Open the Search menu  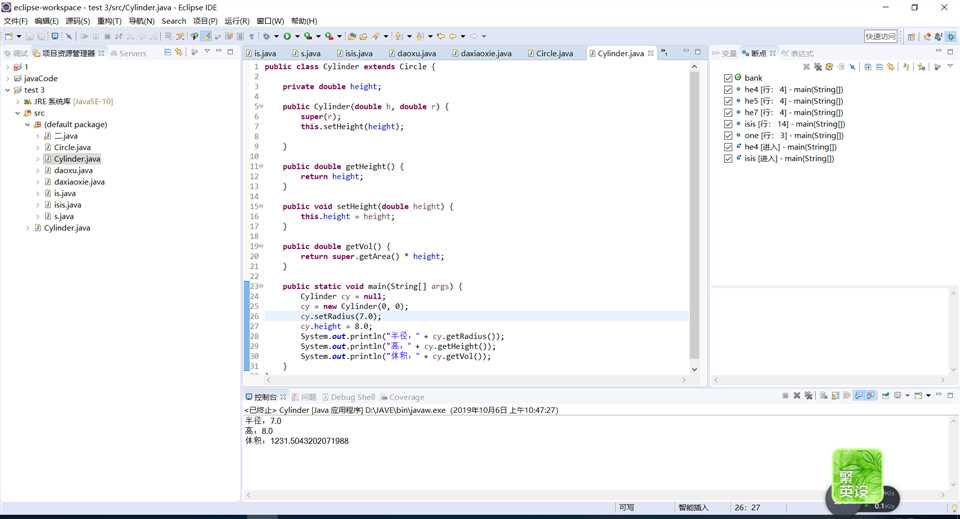click(x=174, y=21)
